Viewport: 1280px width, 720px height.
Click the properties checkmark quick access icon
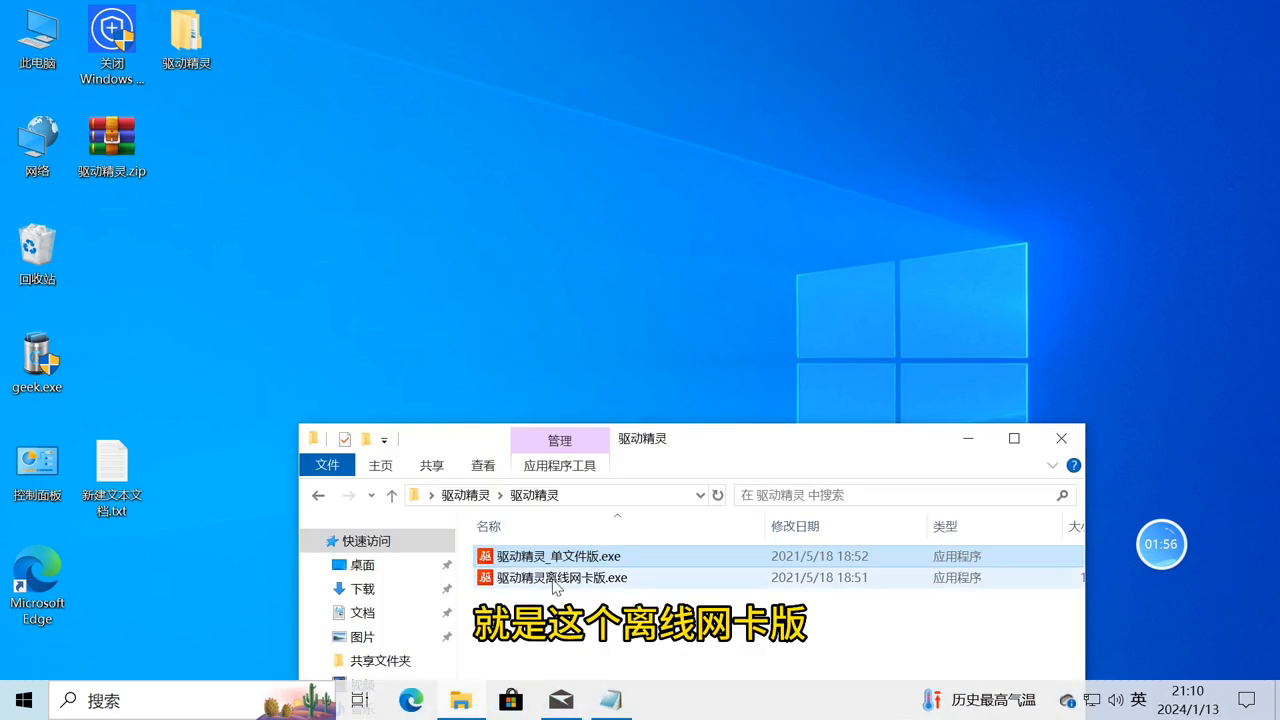pyautogui.click(x=345, y=439)
